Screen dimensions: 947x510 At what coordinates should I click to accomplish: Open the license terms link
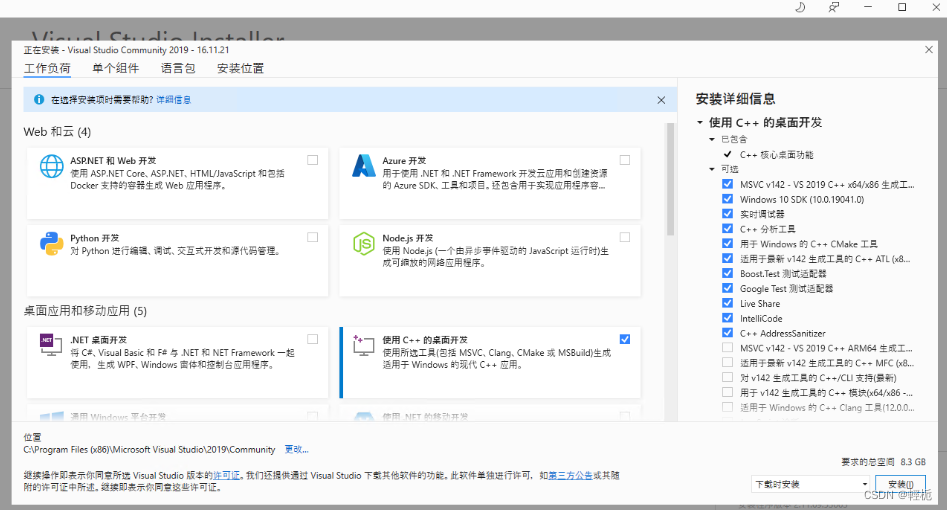(226, 476)
